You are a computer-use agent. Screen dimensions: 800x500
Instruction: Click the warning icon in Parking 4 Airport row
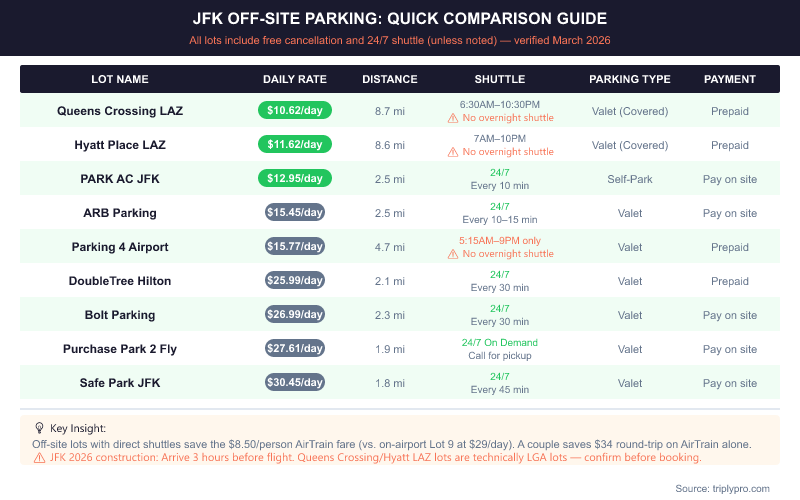tap(453, 254)
